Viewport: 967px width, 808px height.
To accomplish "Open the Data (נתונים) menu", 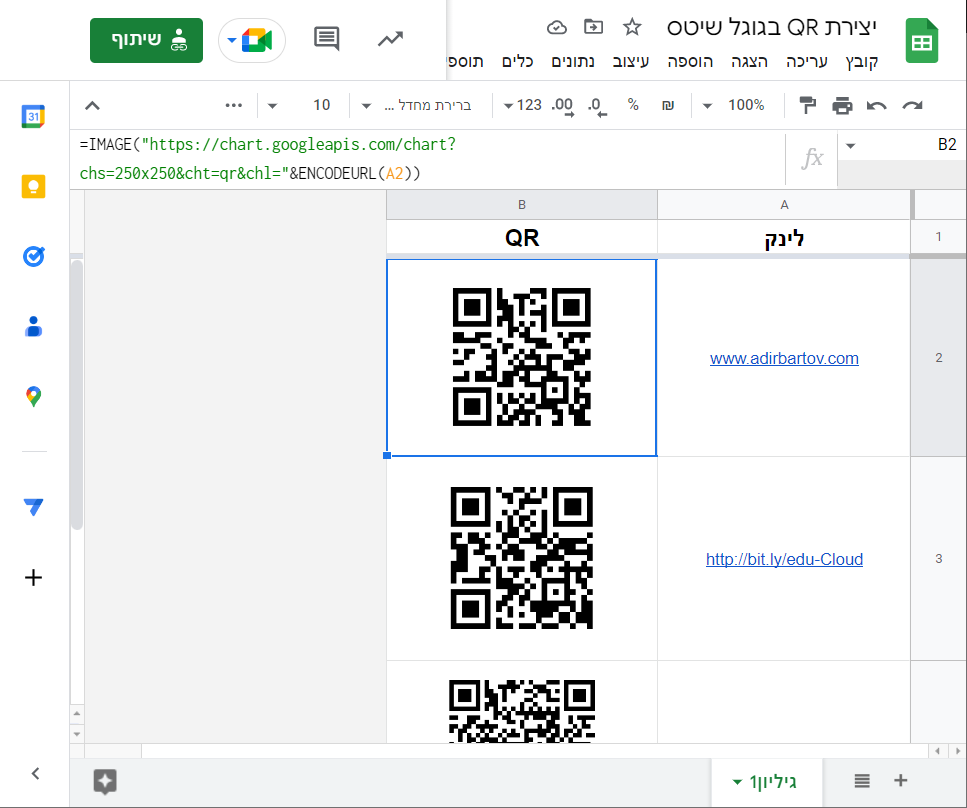I will (x=573, y=61).
